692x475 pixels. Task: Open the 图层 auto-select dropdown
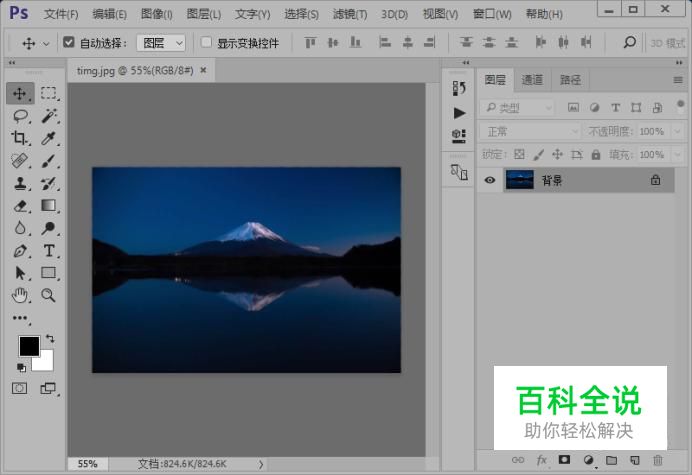pos(161,43)
